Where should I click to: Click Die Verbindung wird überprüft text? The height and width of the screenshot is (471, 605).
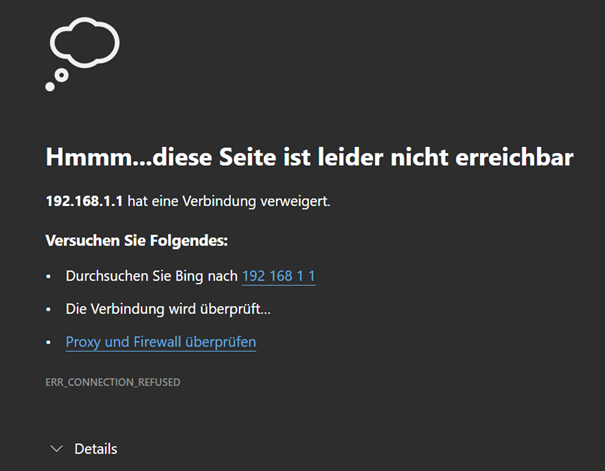[168, 309]
